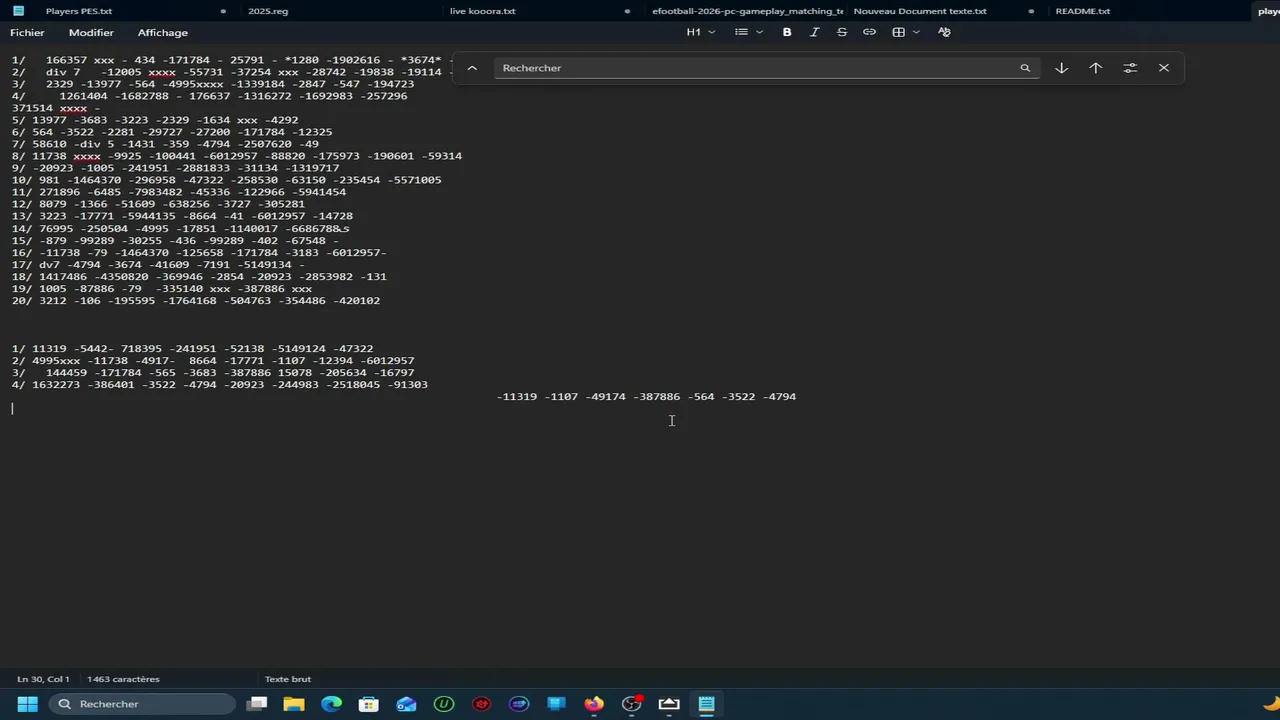The height and width of the screenshot is (720, 1280).
Task: Click the active Notepad icon on the taskbar
Action: click(x=707, y=704)
